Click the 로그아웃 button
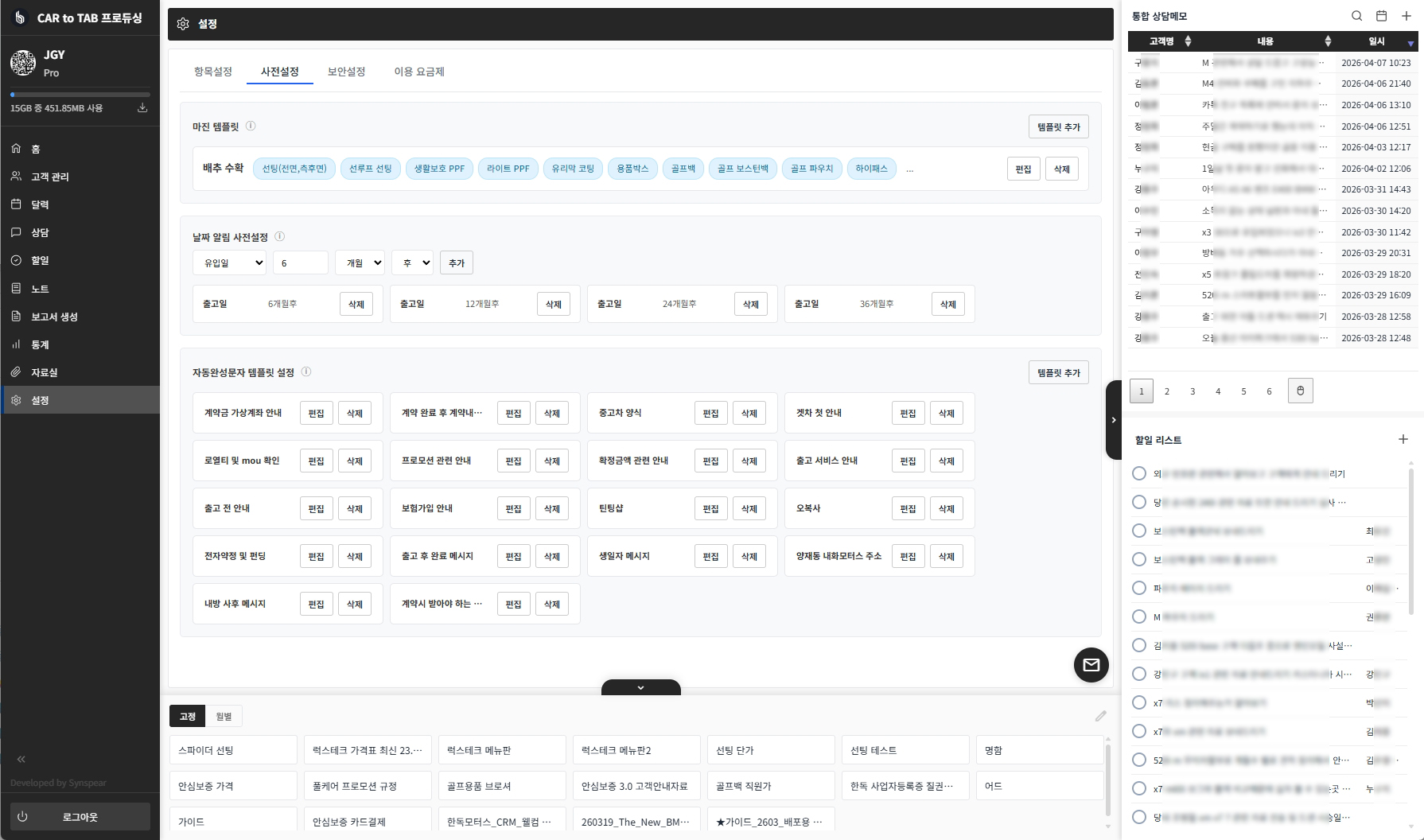This screenshot has height=840, width=1424. point(80,816)
